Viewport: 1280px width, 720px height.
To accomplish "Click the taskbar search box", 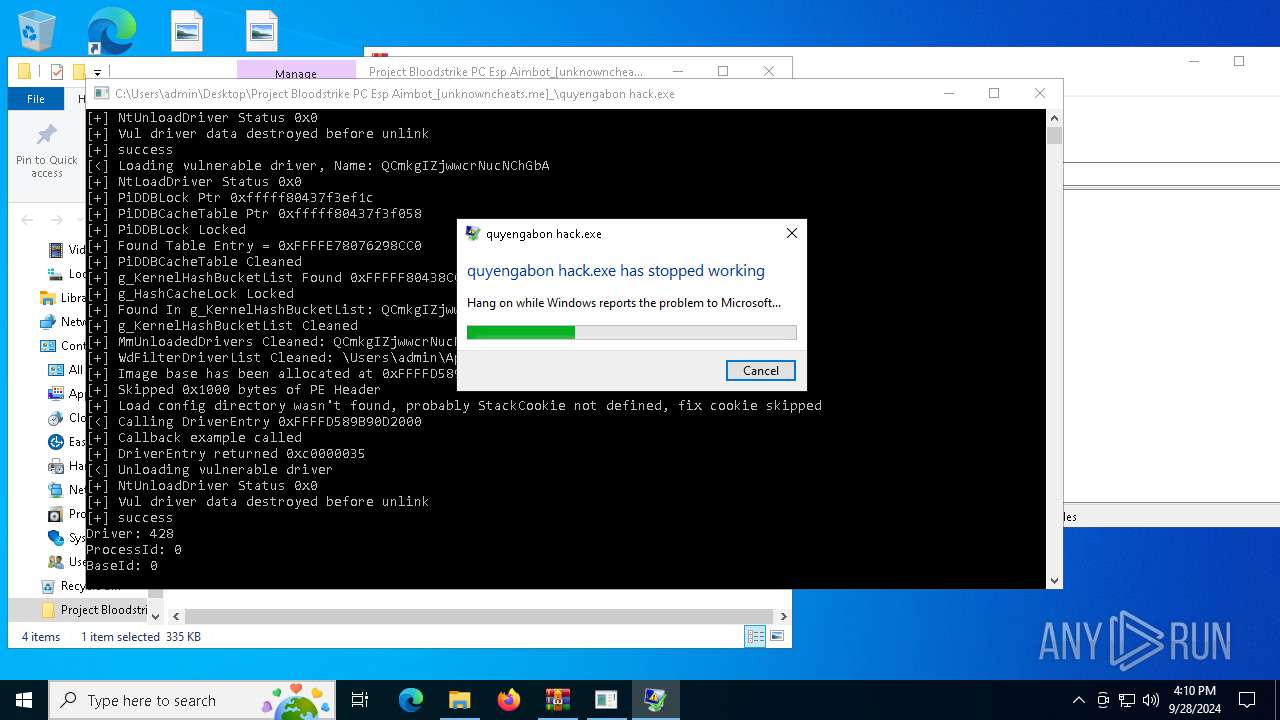I will (193, 700).
